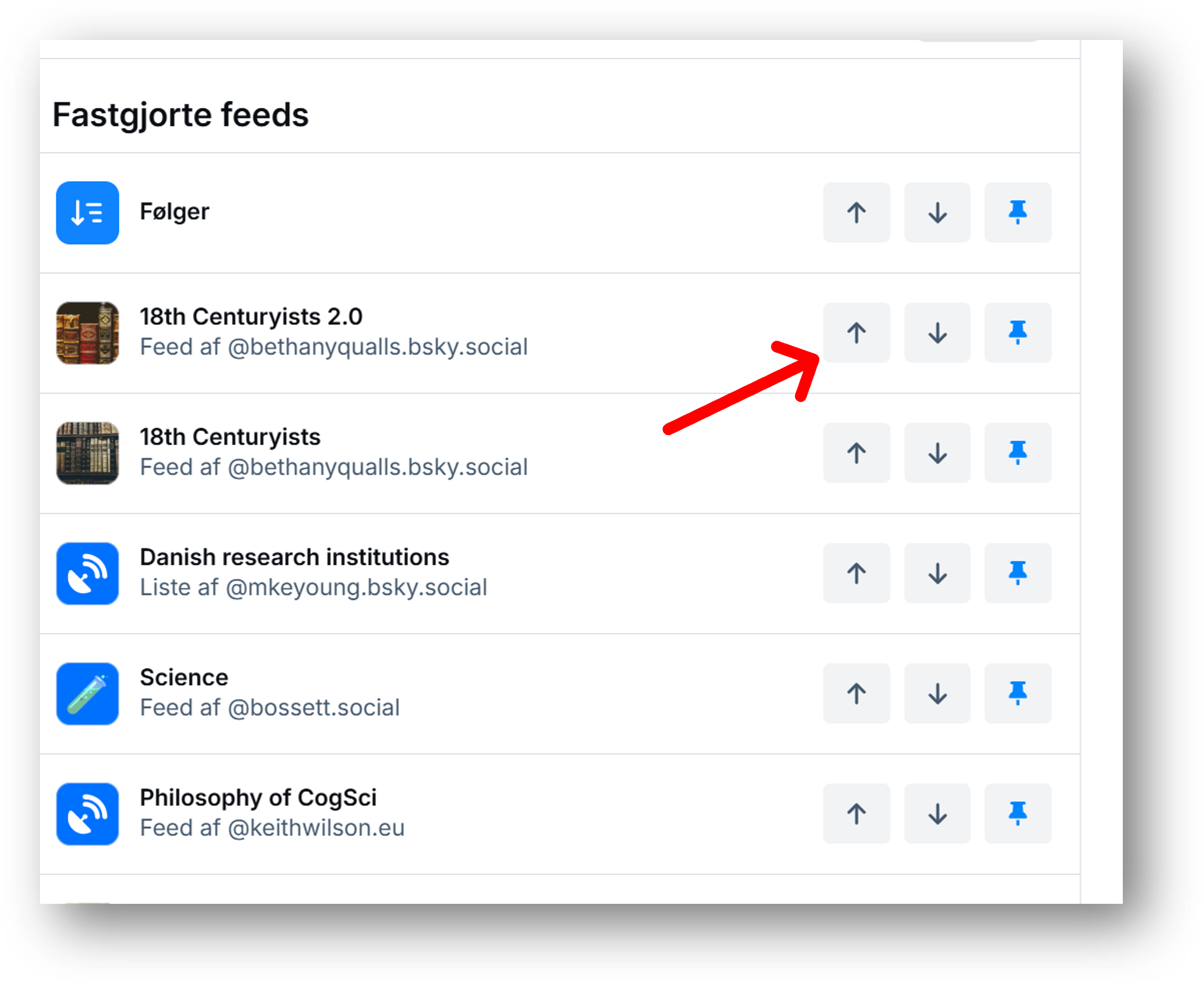1204x985 pixels.
Task: Open the Philosophy of CogSci feed
Action: click(258, 798)
